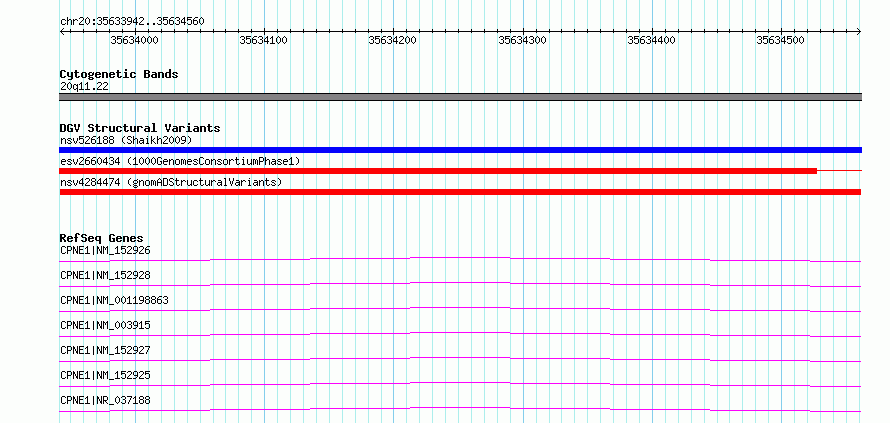Click the gray 20q11.22 cytogenetic band bar
This screenshot has width=890, height=423.
coord(460,97)
